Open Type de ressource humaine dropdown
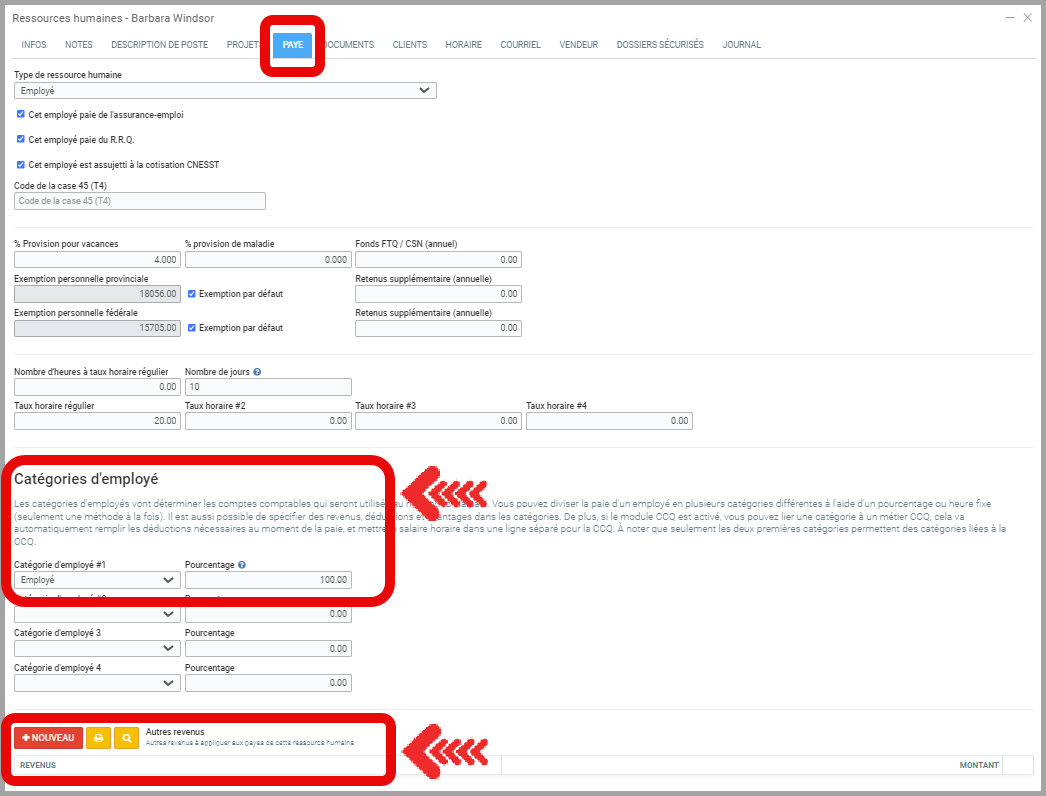Screen dimensions: 1046x796 [x=225, y=91]
